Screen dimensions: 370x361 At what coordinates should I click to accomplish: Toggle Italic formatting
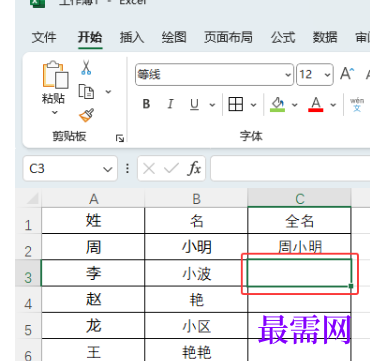[170, 105]
